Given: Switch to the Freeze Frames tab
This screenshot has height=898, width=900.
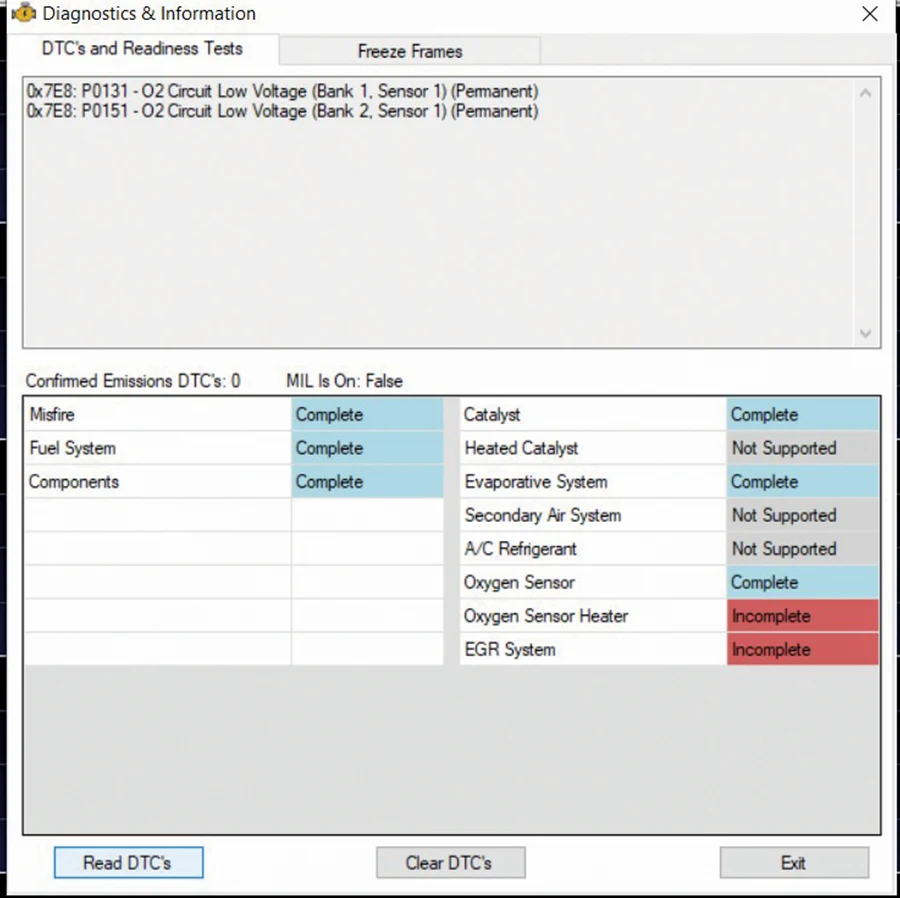Looking at the screenshot, I should tap(409, 50).
